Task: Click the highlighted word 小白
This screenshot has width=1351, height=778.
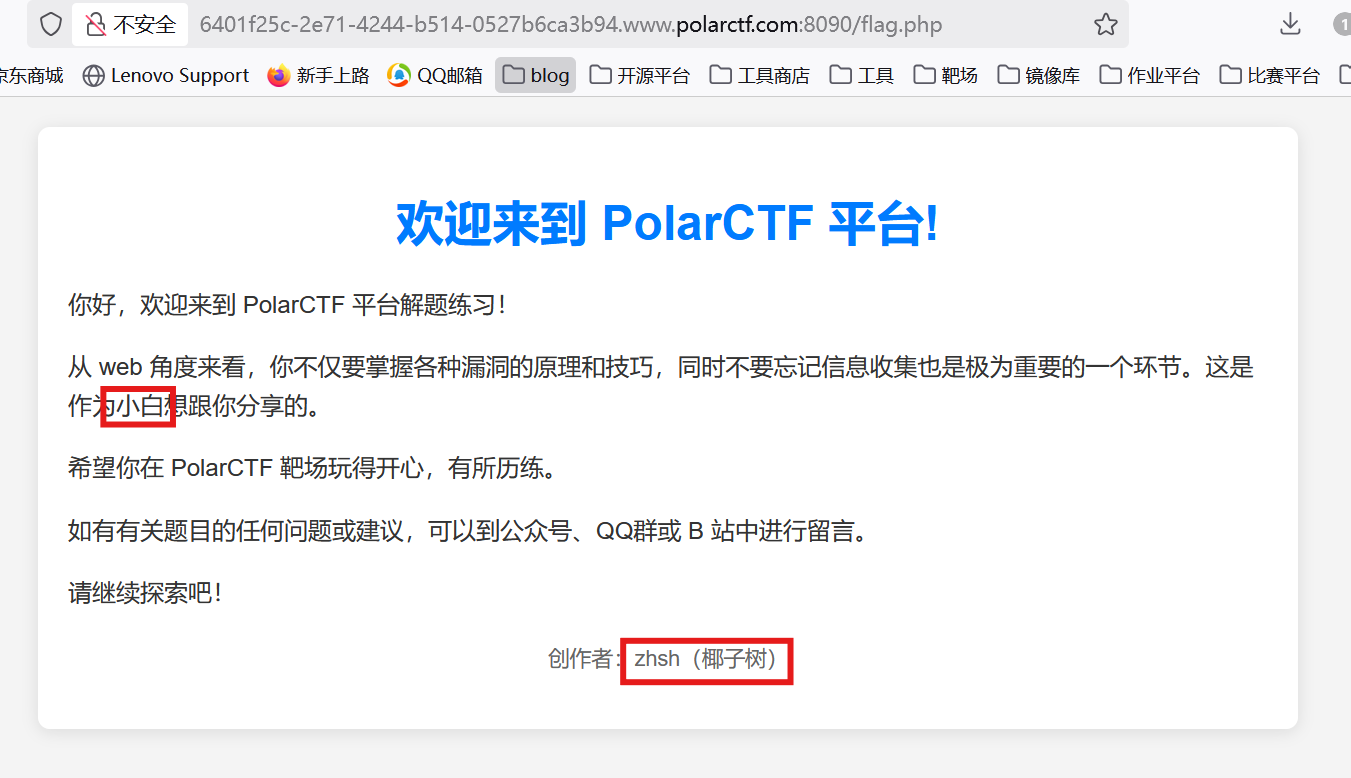Action: point(139,406)
